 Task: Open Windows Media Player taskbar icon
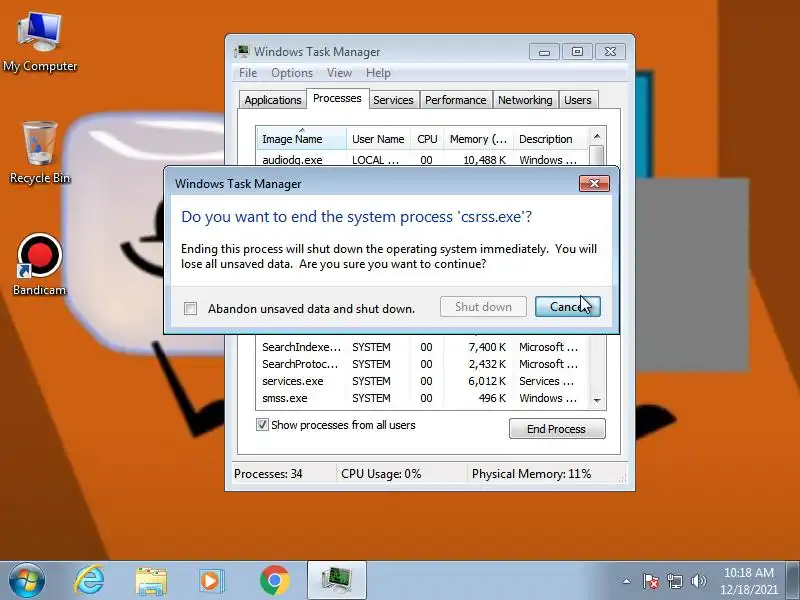[211, 581]
